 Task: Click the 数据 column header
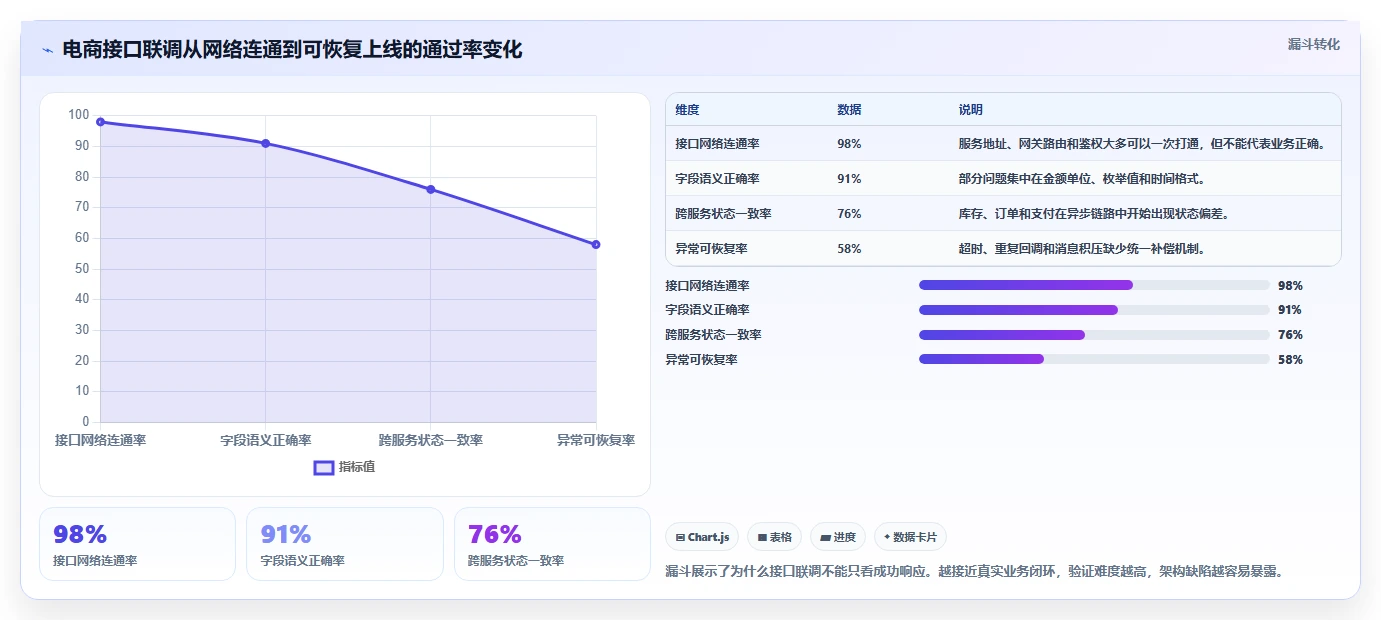pyautogui.click(x=849, y=110)
